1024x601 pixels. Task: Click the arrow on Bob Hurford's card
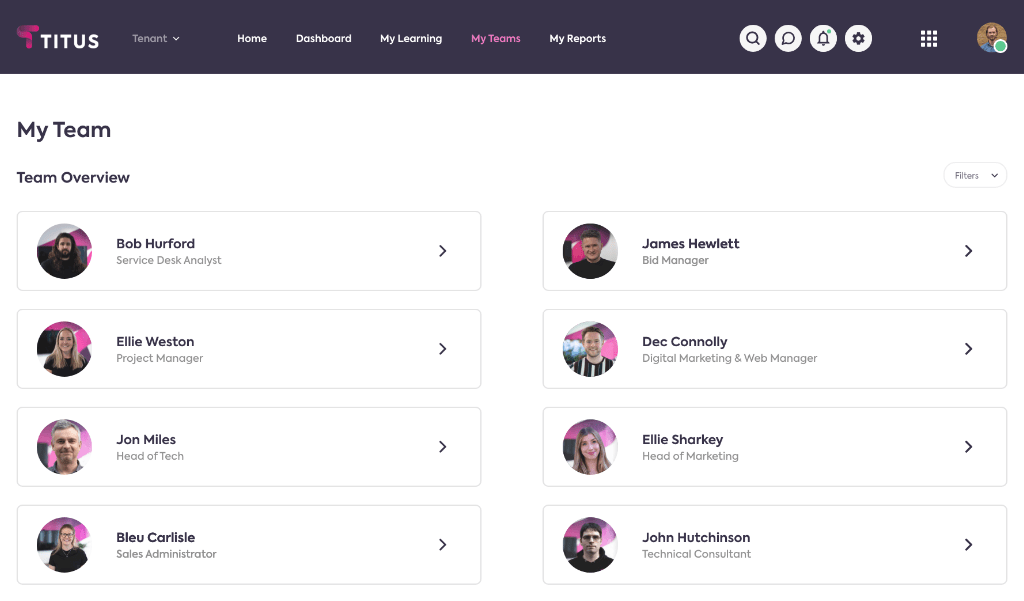tap(442, 251)
